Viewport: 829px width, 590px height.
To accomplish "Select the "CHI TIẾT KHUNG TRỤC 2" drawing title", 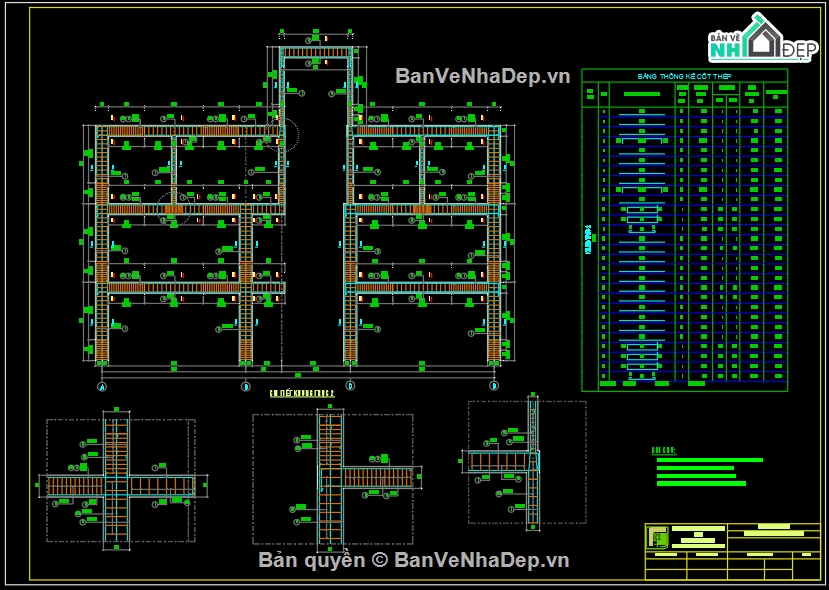I will [x=302, y=393].
